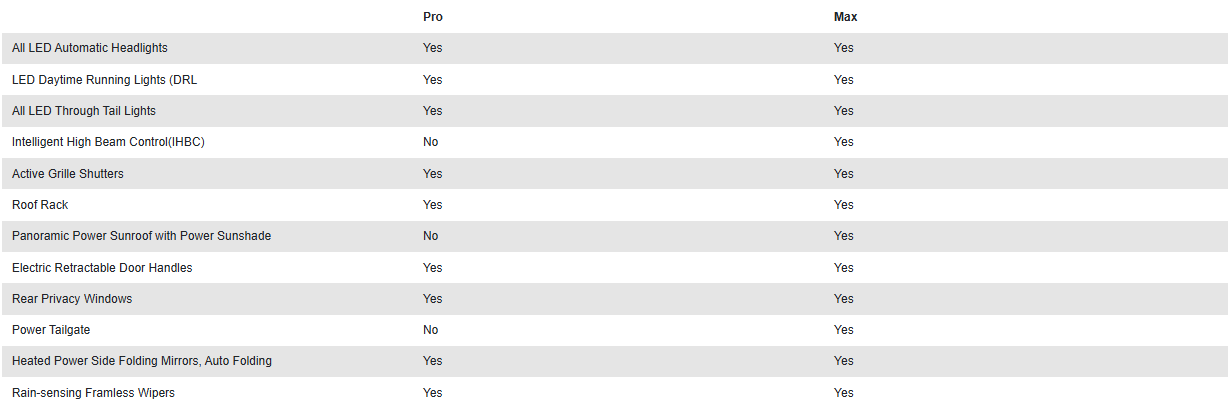Screen dimensions: 1228x418
Task: Click the Pro column header
Action: [432, 17]
